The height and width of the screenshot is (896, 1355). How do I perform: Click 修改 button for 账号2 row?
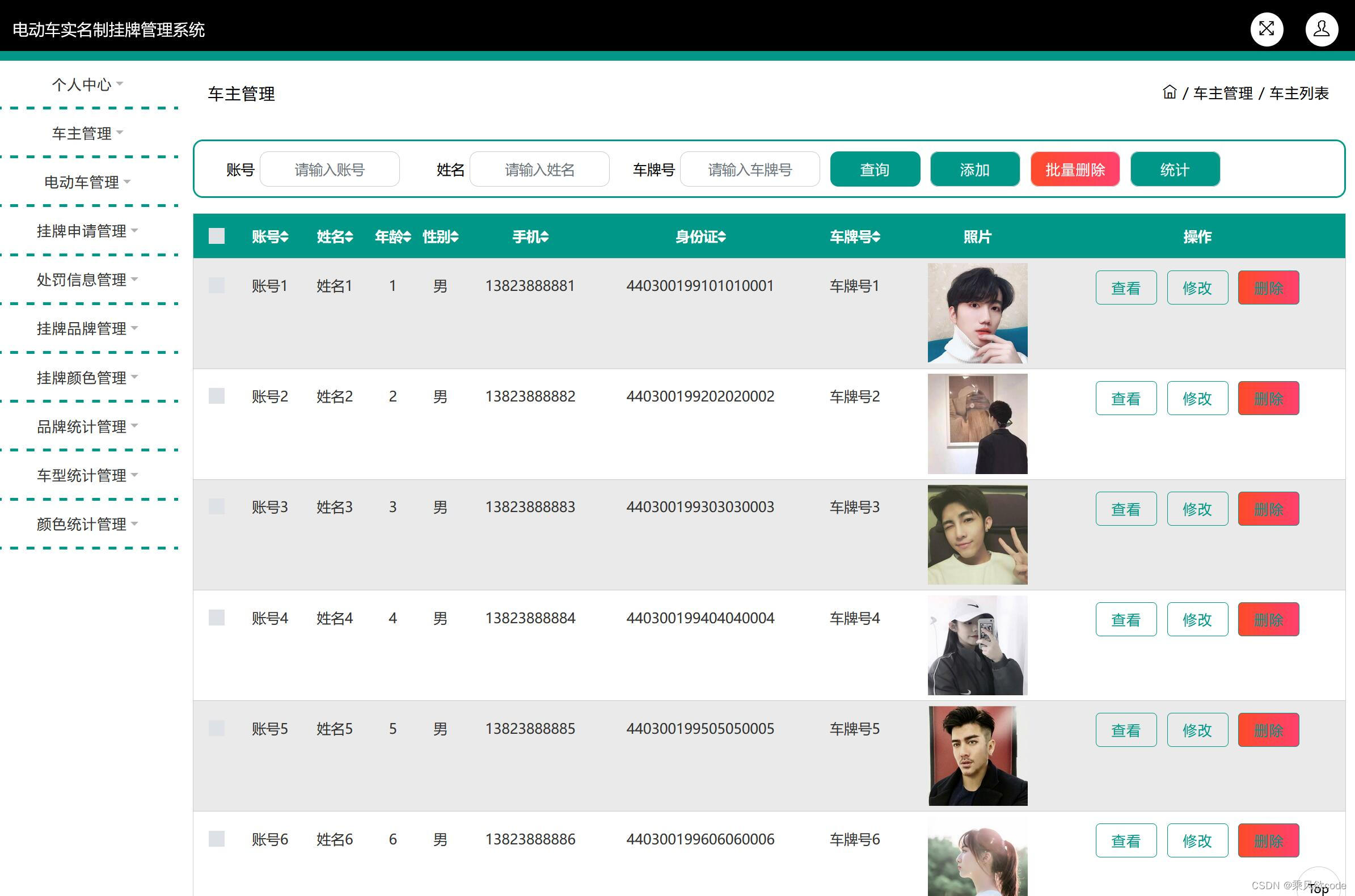coord(1197,398)
